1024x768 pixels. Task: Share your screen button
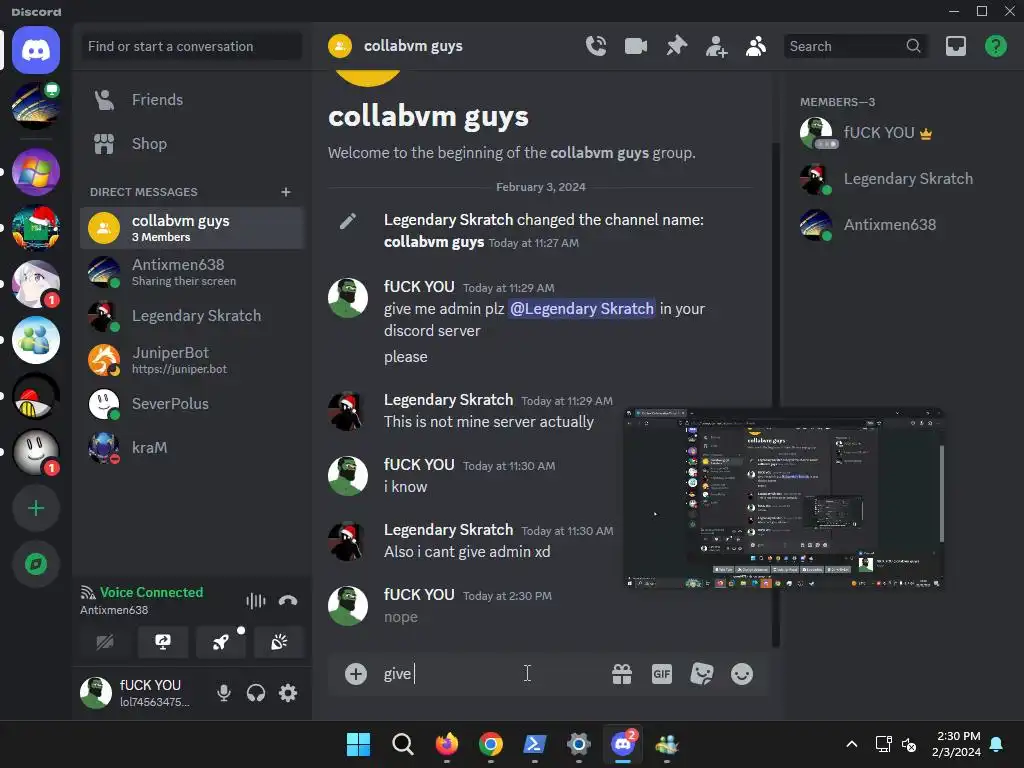click(163, 642)
